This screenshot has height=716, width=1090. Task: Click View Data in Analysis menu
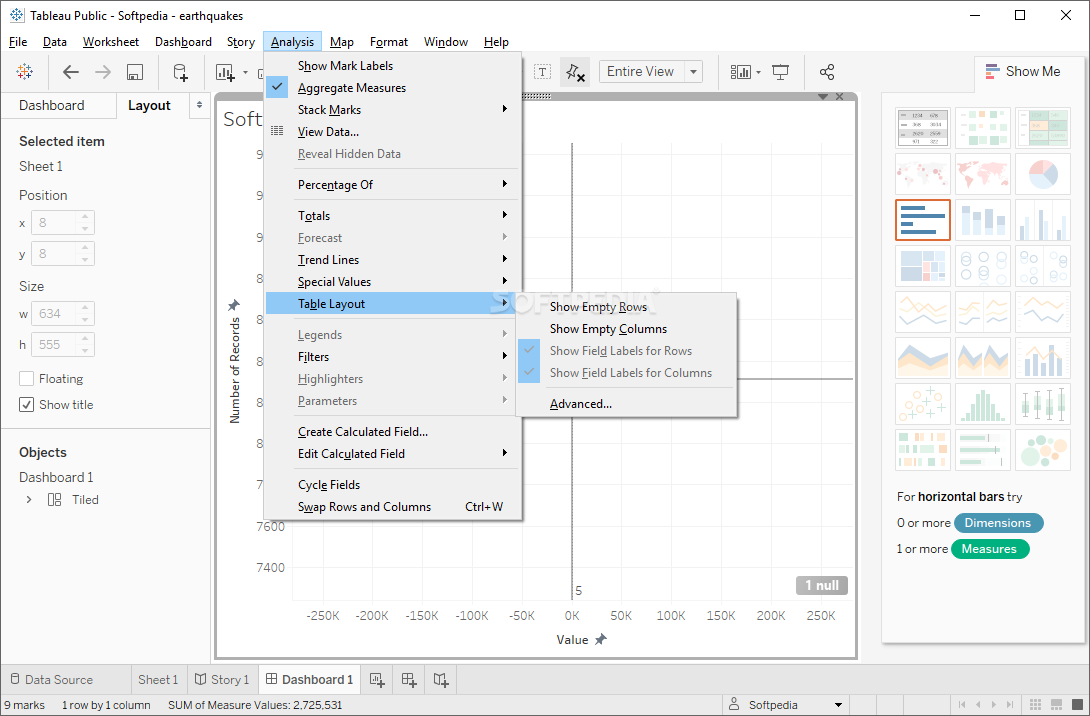click(x=392, y=131)
